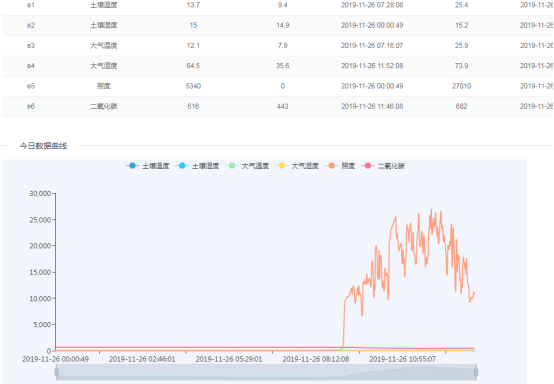Click x-axis label 2019-11-26 05:29:01

(x=229, y=359)
